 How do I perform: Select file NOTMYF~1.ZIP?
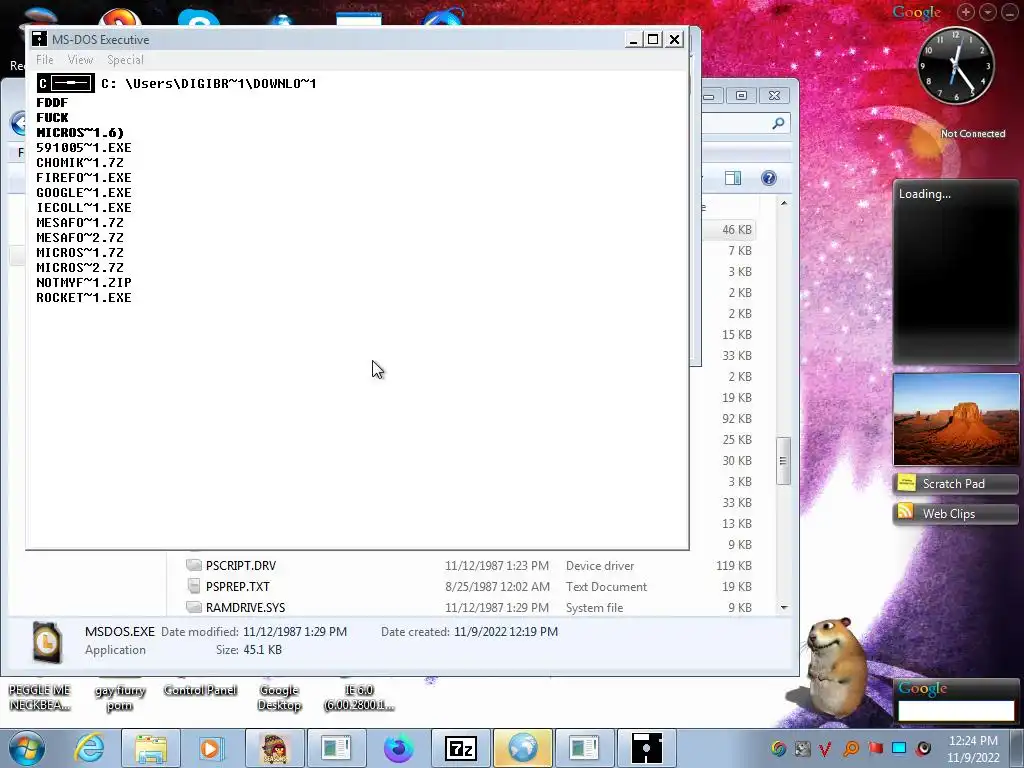coord(84,283)
